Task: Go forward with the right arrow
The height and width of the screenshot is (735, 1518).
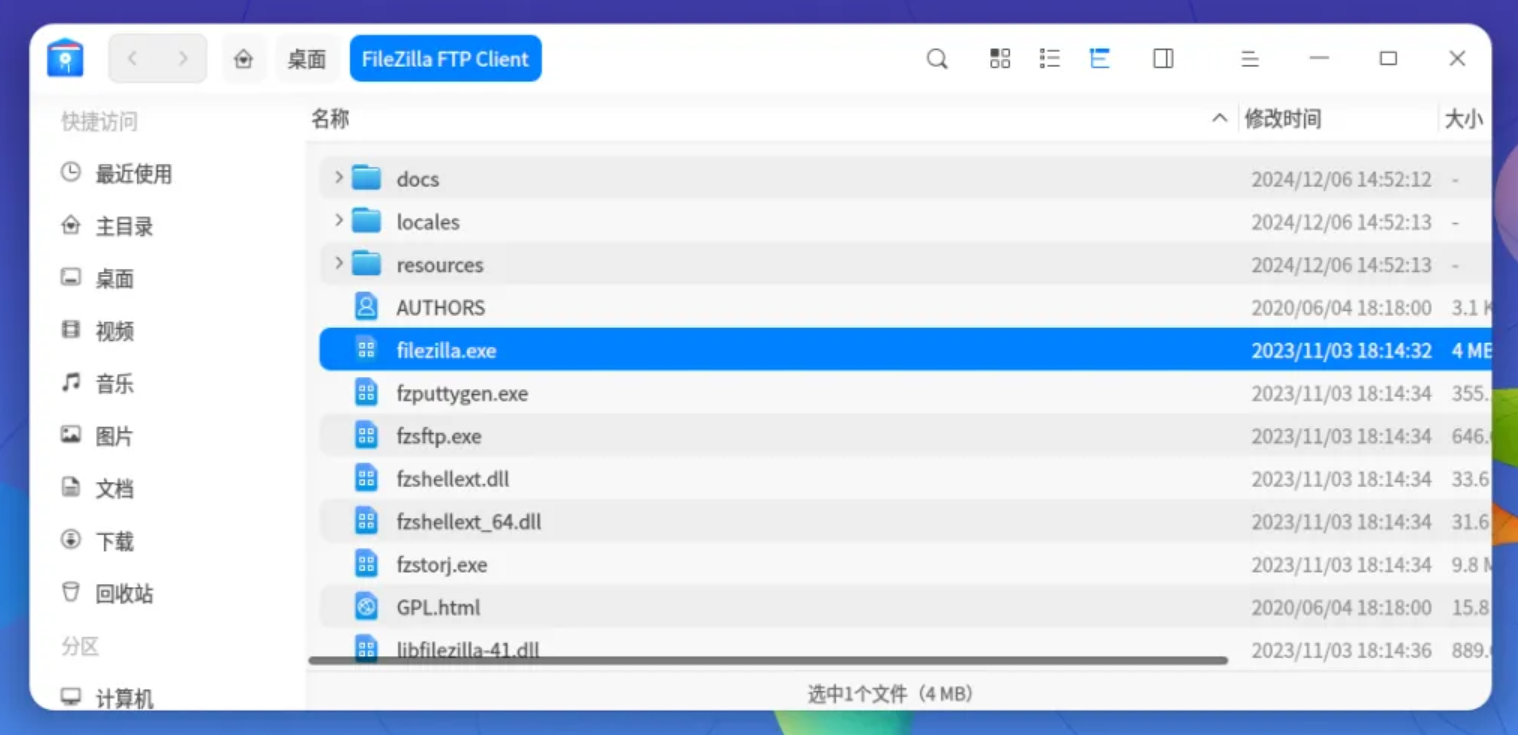Action: tap(182, 59)
